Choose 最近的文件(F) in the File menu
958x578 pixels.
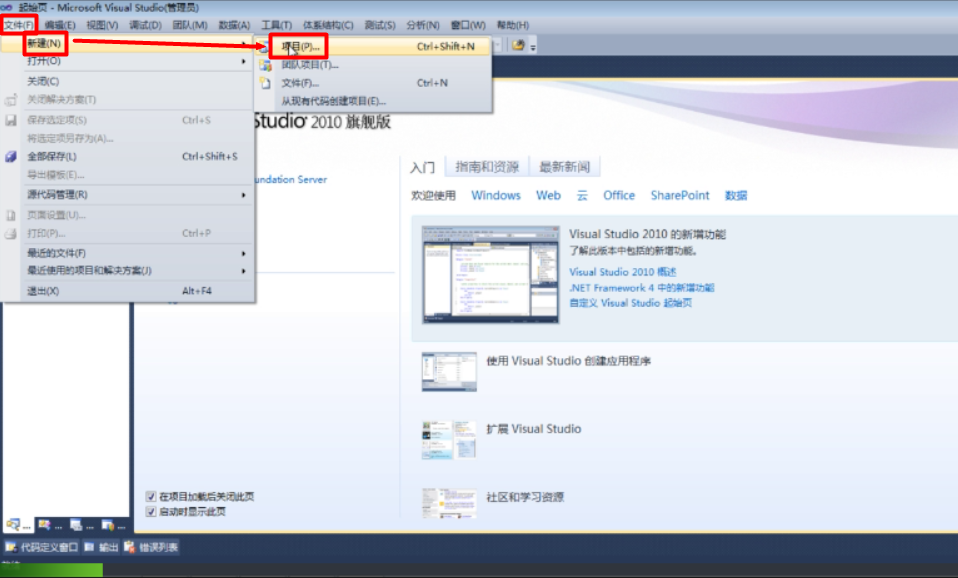point(128,253)
